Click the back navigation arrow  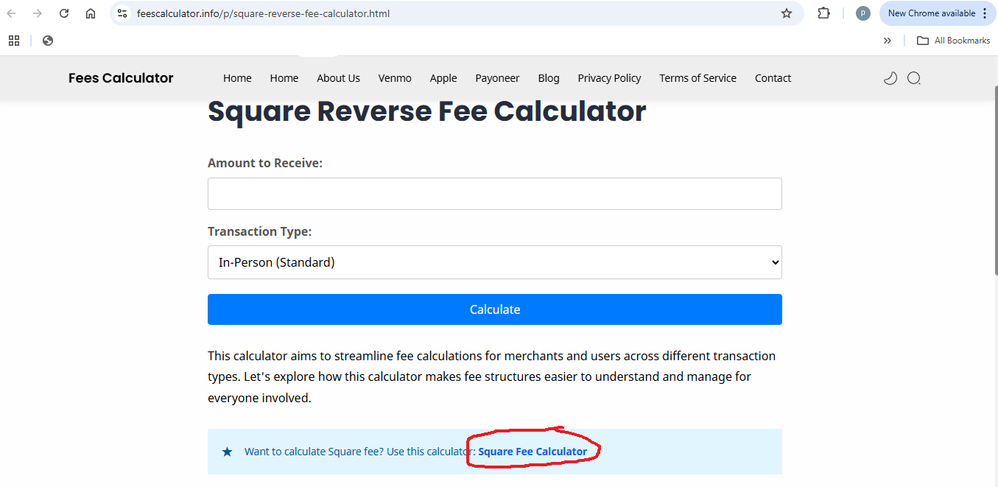coord(12,14)
